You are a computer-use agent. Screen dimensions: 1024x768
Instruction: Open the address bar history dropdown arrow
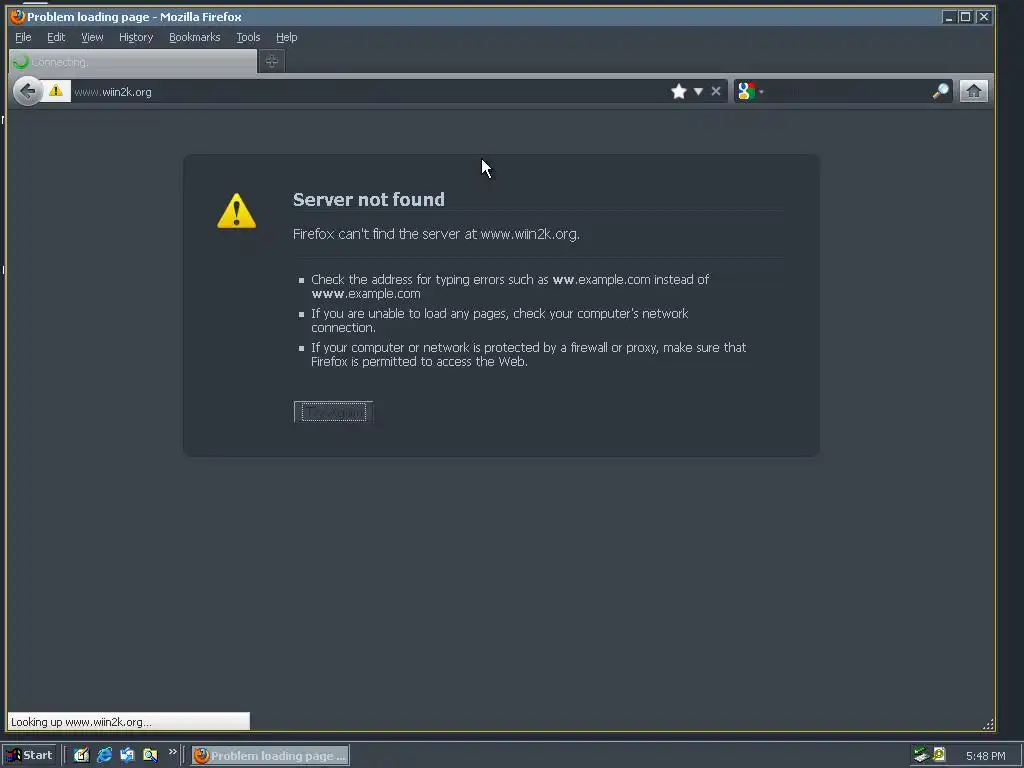click(x=698, y=91)
